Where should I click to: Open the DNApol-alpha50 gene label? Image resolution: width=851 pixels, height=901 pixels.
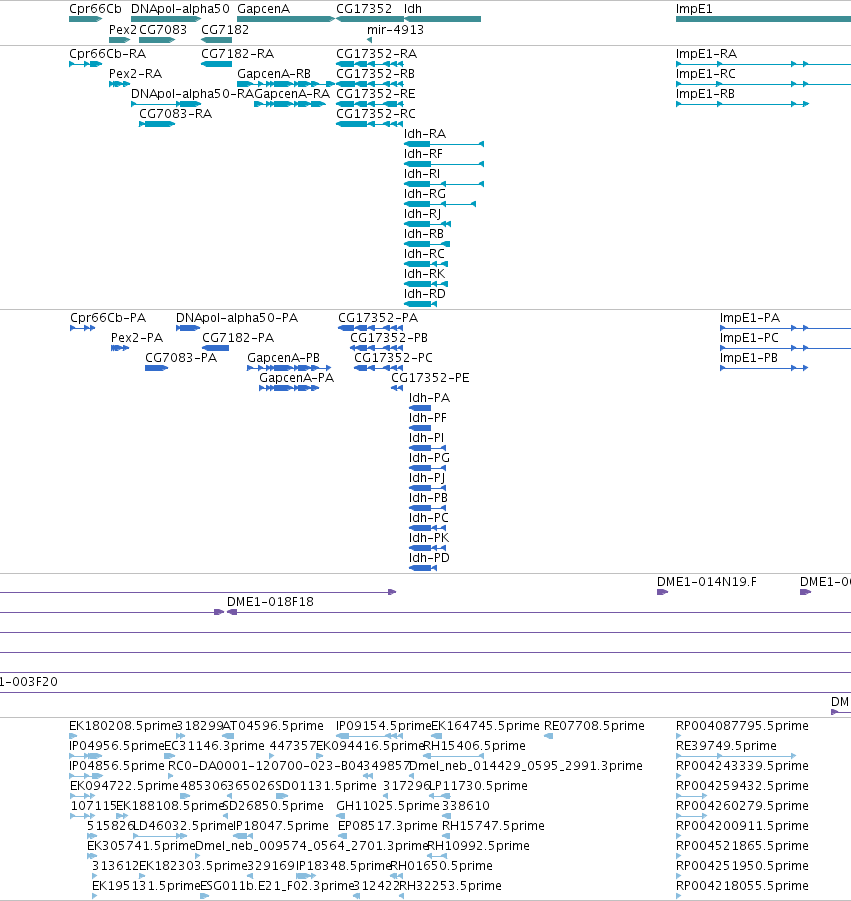pos(180,9)
